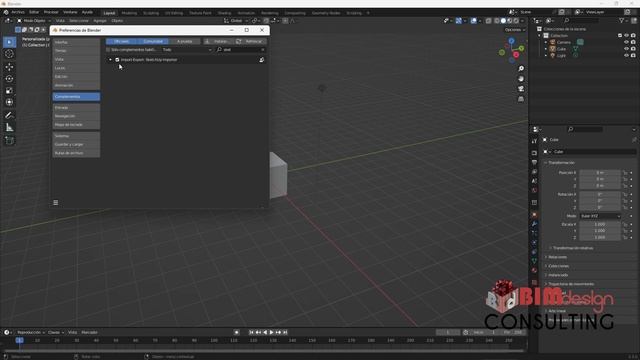Open the Modifier properties wrench tab
The width and height of the screenshot is (640, 360).
point(534,224)
